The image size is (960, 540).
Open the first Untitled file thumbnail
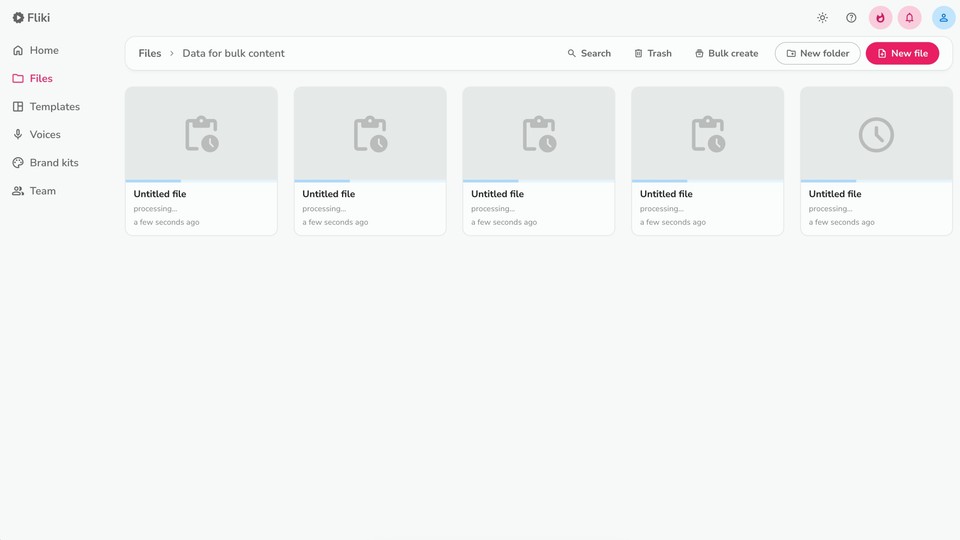(201, 134)
